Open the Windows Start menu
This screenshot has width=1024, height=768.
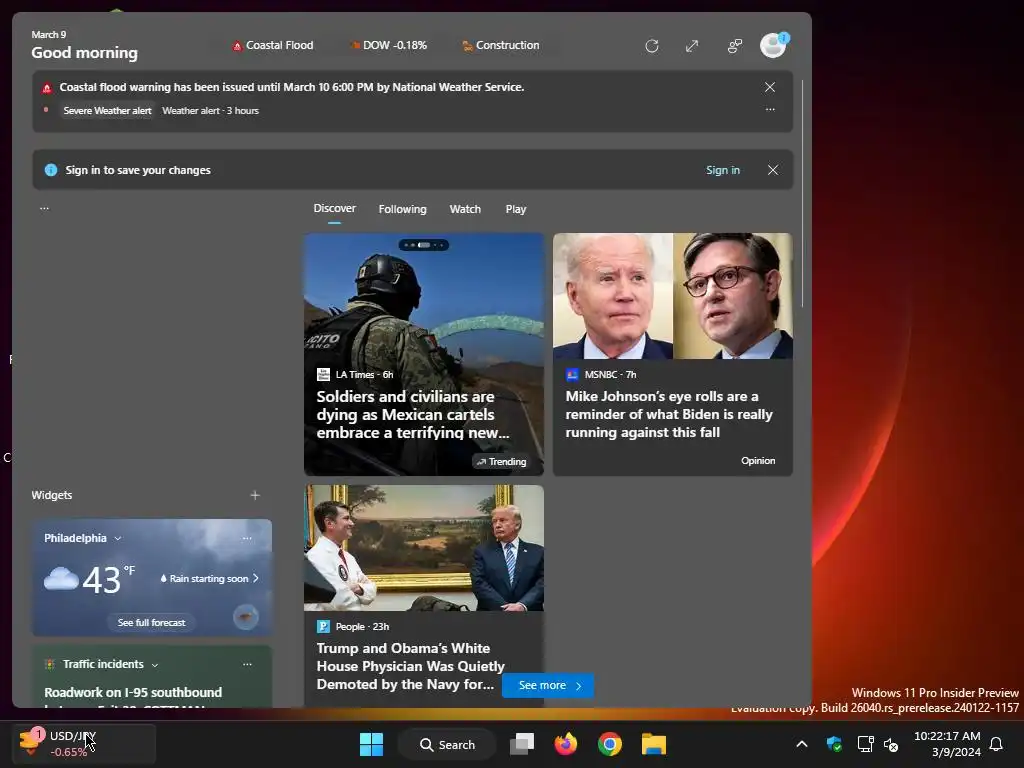tap(372, 744)
